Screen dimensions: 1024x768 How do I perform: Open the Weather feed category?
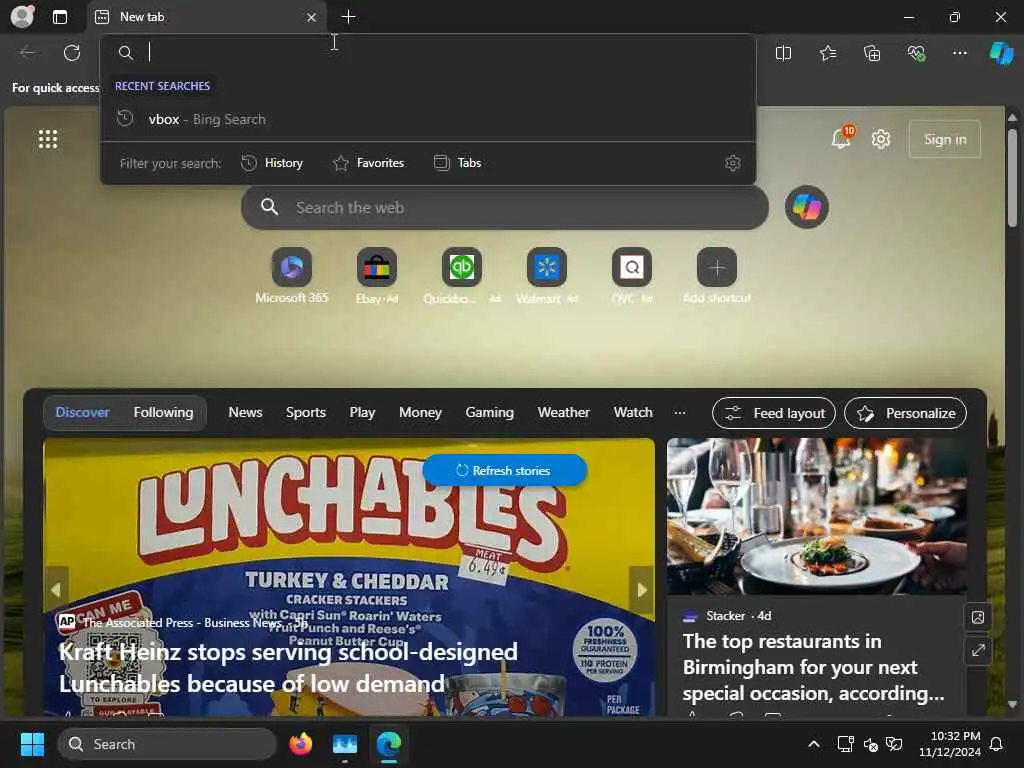point(564,413)
